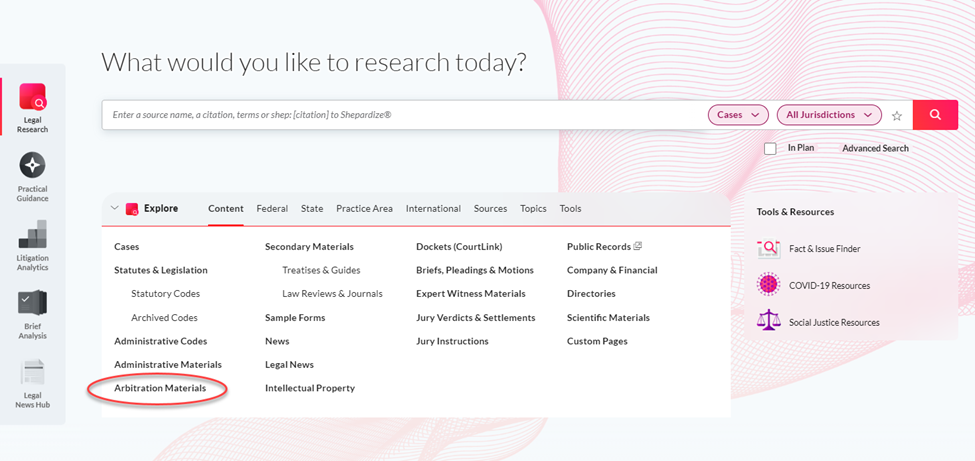Switch to the Topics tab
The width and height of the screenshot is (975, 461).
(x=534, y=209)
